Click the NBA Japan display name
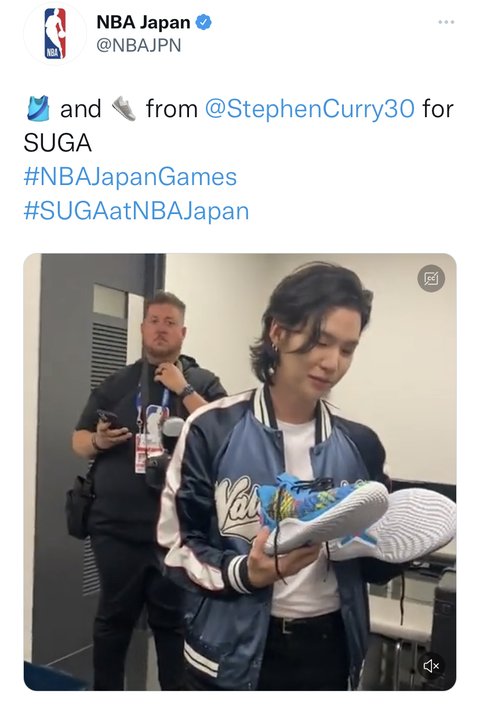The width and height of the screenshot is (480, 706). click(143, 22)
